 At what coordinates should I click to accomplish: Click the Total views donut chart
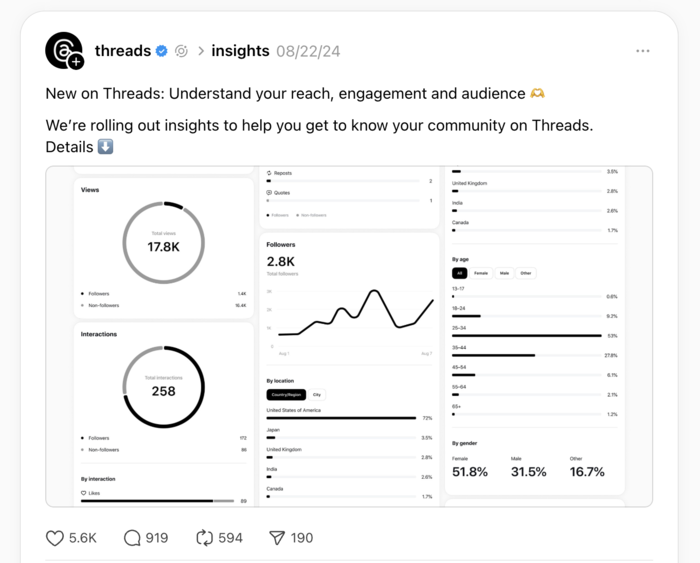point(163,243)
